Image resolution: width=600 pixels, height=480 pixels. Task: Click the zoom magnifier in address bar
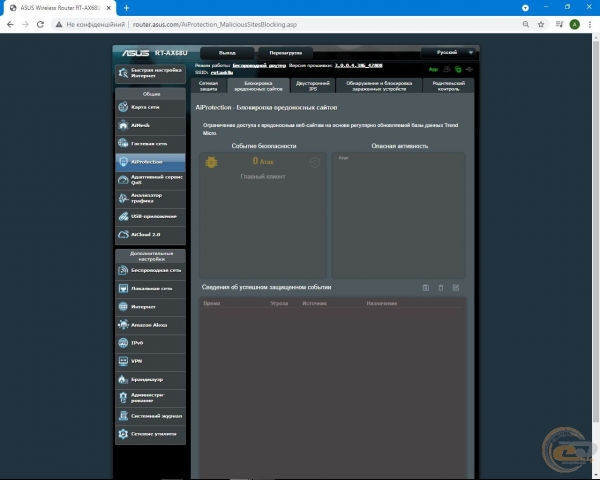(526, 24)
